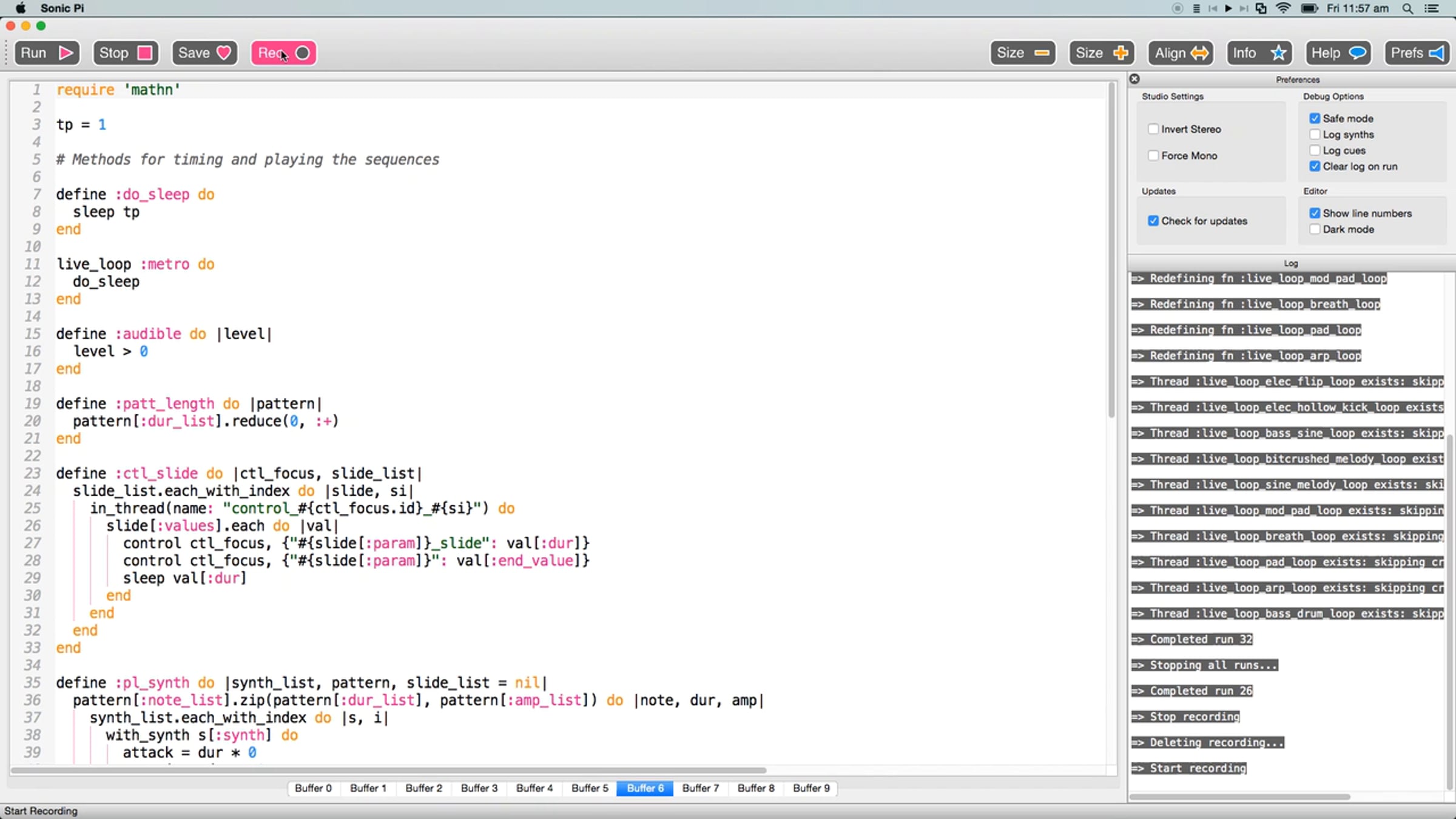Viewport: 1456px width, 819px height.
Task: Uncheck Show line numbers
Action: click(1315, 214)
